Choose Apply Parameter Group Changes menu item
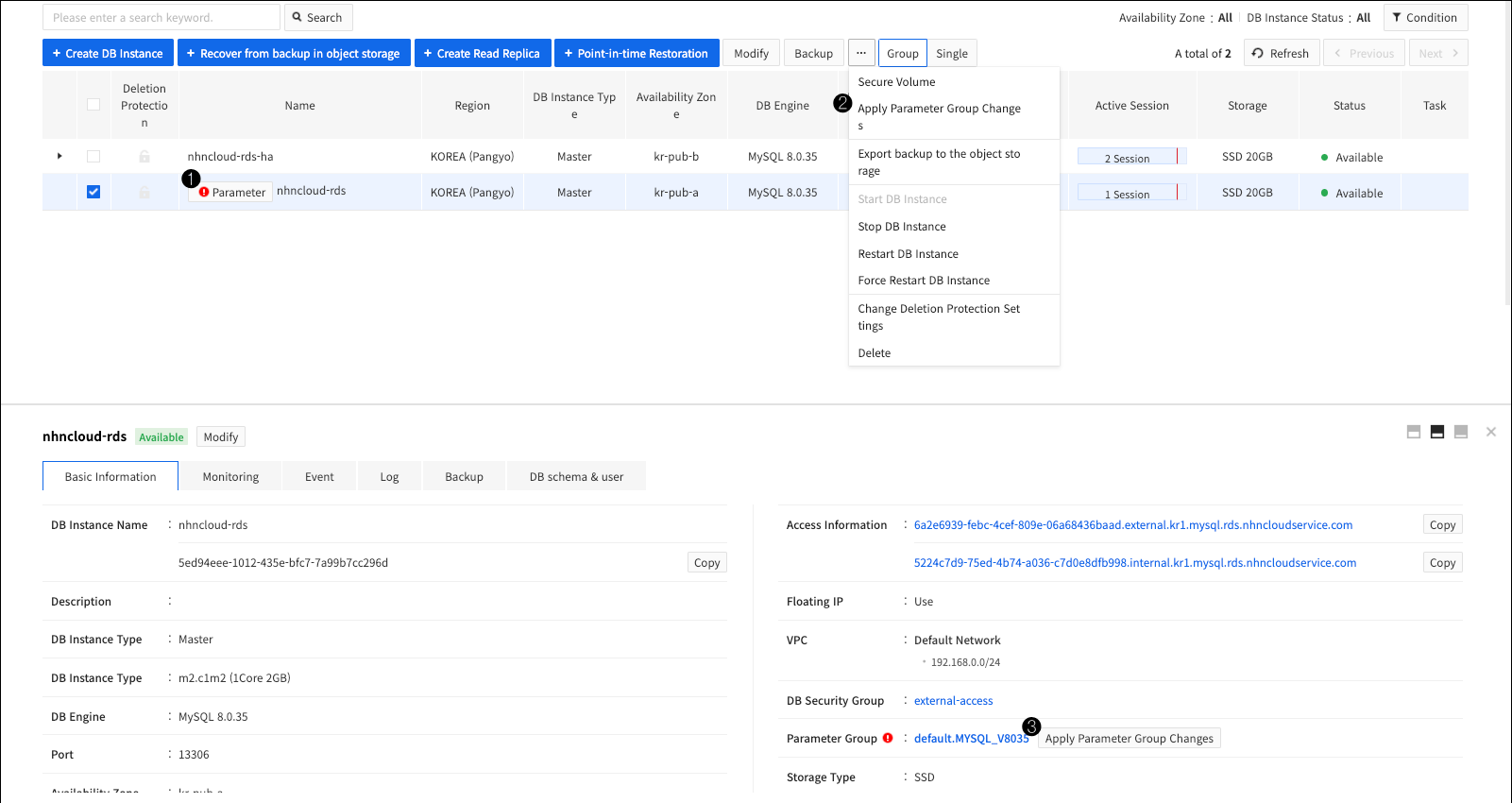 coord(954,117)
